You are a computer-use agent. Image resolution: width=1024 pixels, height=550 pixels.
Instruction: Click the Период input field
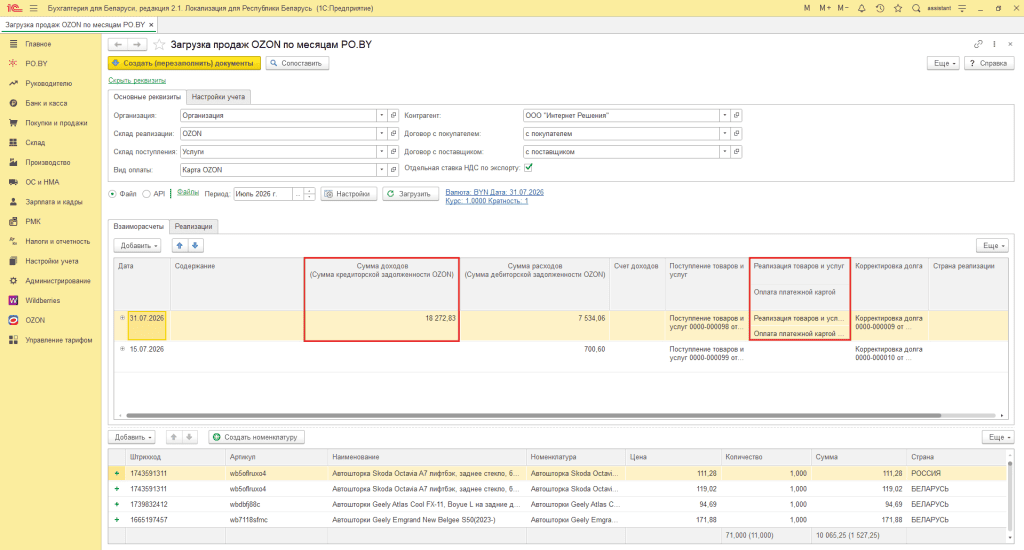click(263, 194)
